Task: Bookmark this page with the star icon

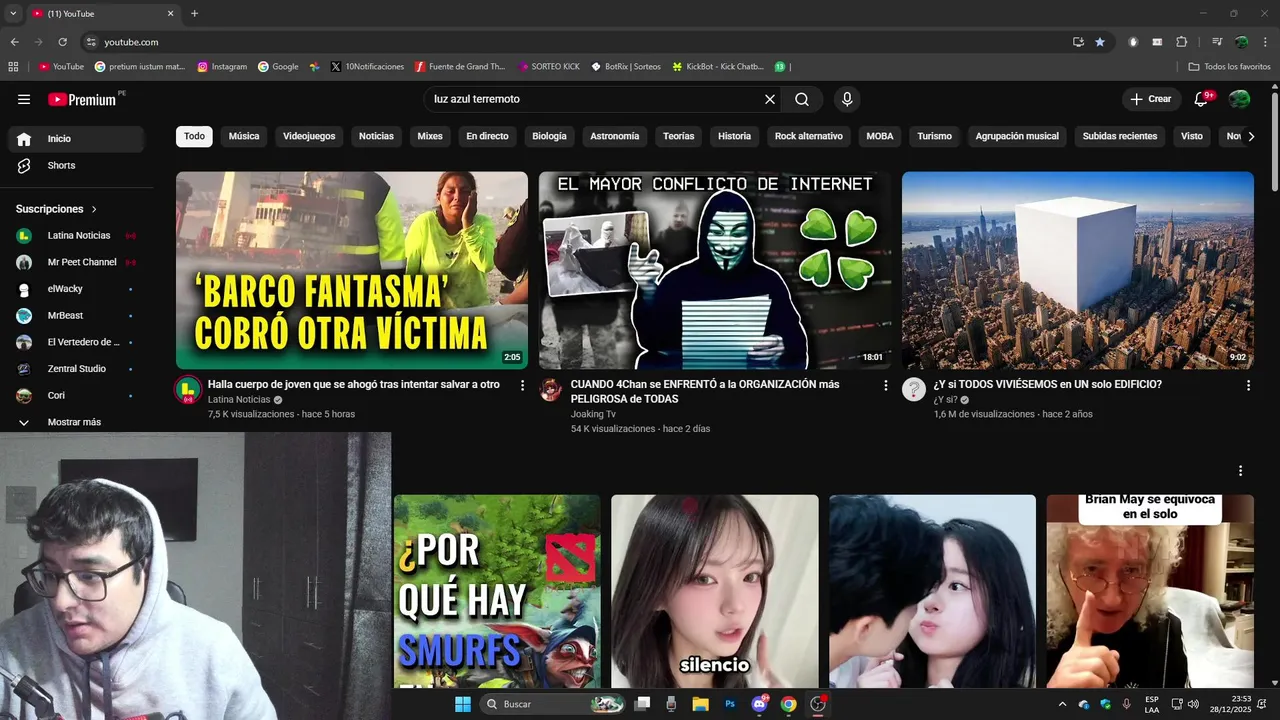Action: (1100, 42)
